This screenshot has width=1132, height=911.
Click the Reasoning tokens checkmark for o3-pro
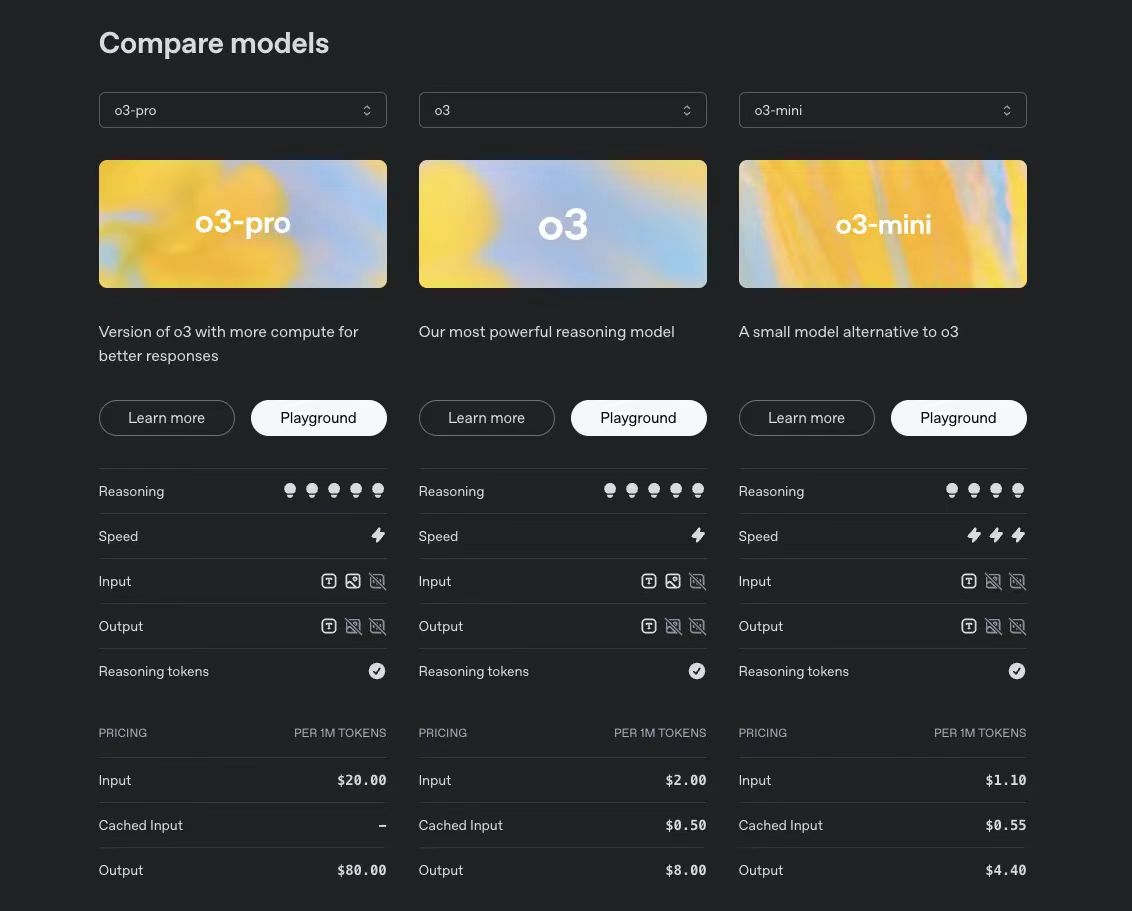click(x=377, y=670)
